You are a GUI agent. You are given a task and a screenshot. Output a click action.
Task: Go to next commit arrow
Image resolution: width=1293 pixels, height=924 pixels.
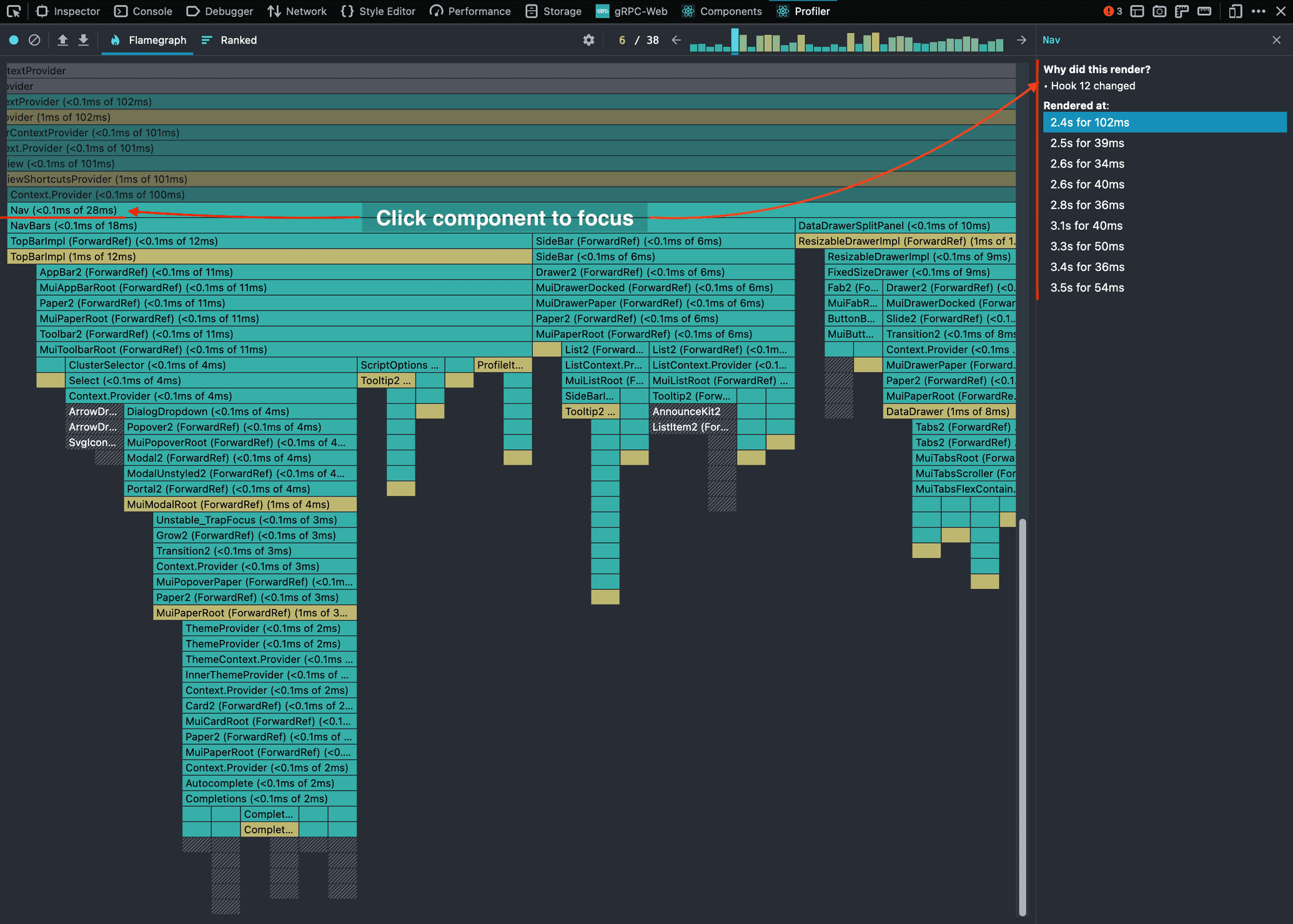tap(1022, 40)
